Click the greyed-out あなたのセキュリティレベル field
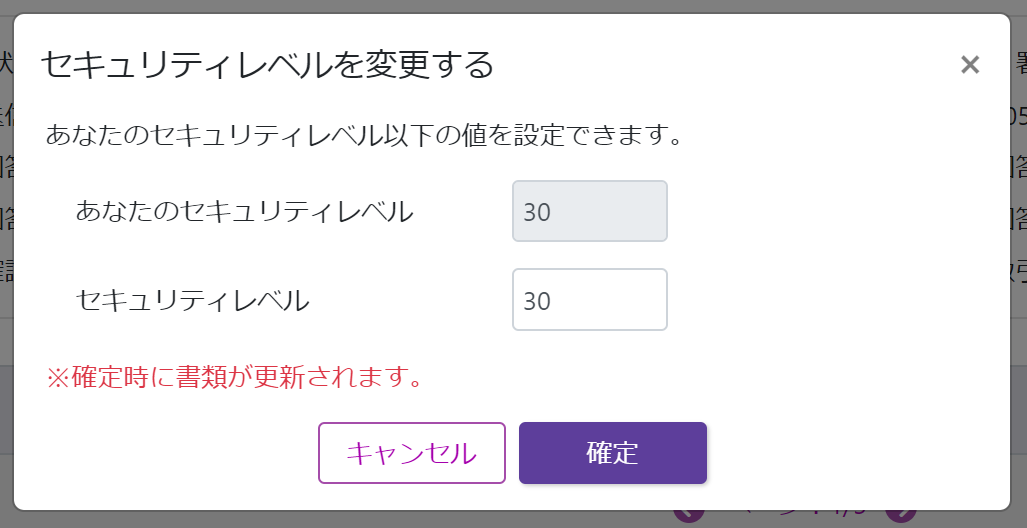 point(589,211)
